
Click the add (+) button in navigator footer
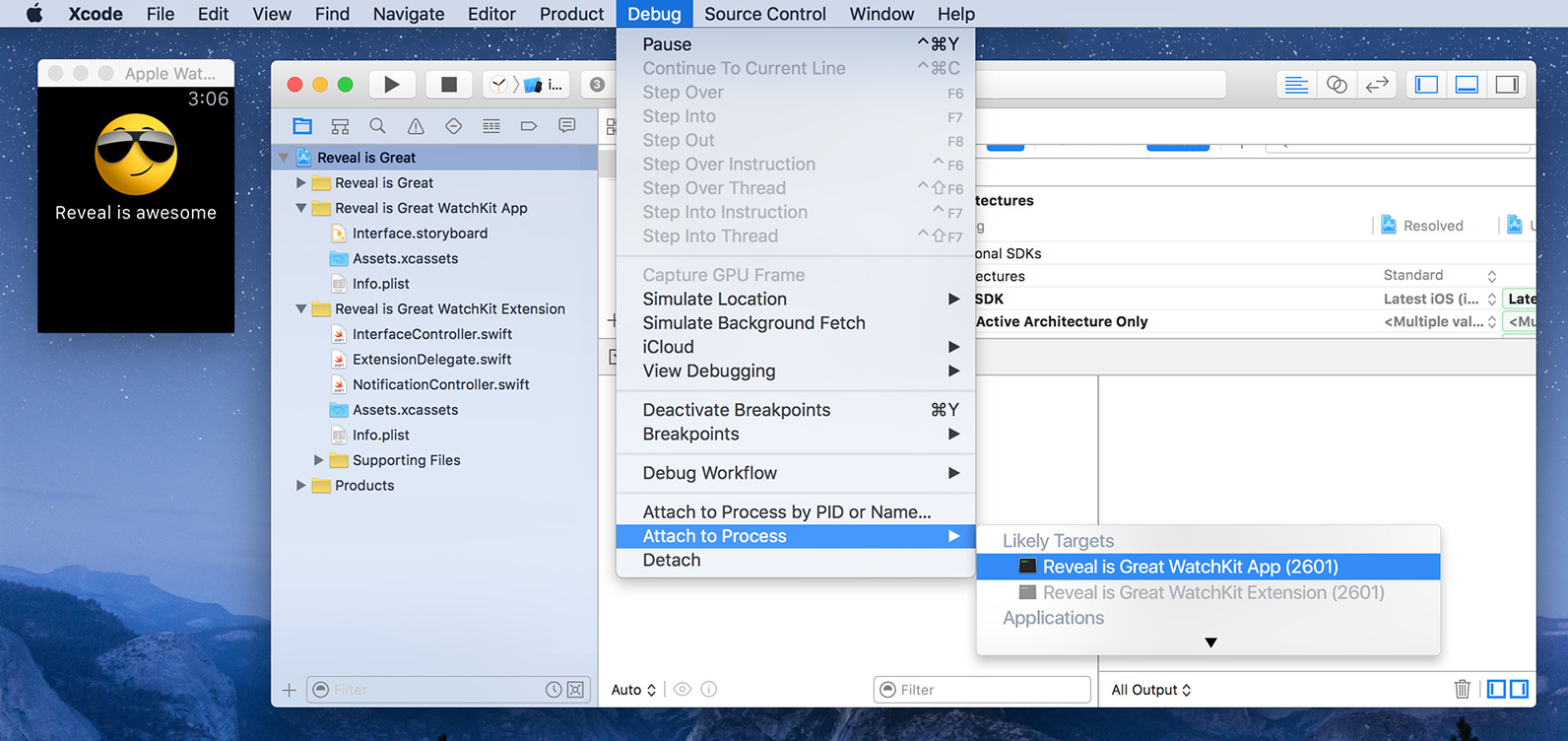(289, 691)
